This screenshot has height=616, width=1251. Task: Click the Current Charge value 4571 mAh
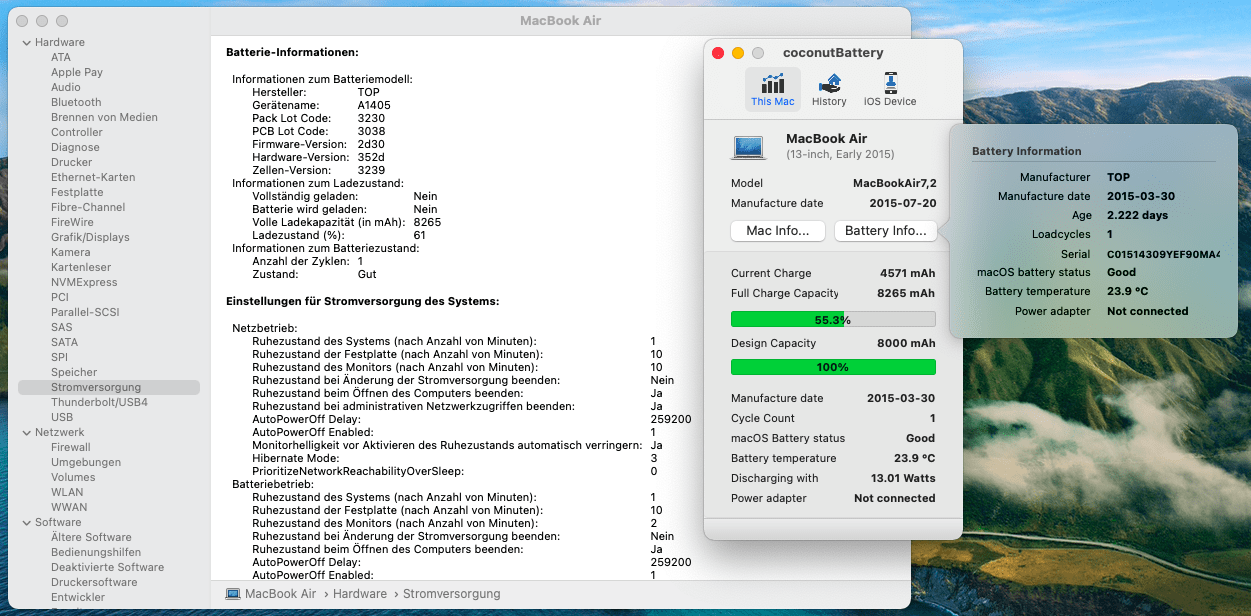[908, 273]
